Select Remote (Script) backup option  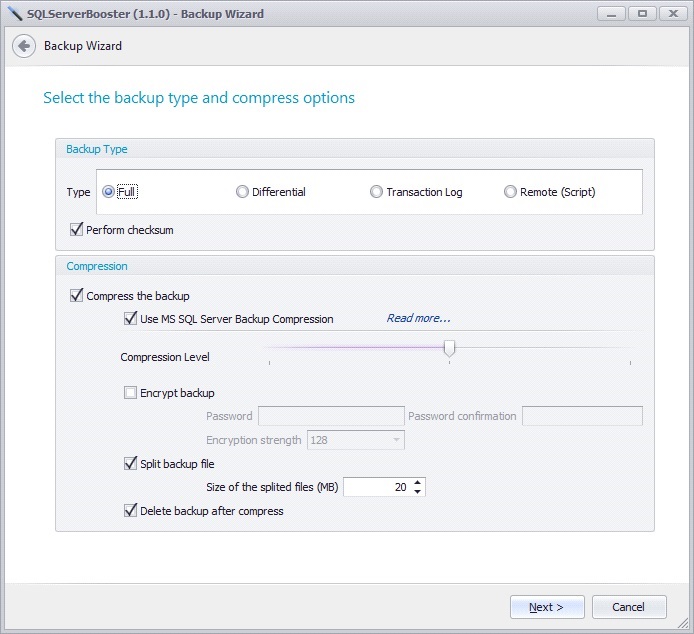click(510, 192)
